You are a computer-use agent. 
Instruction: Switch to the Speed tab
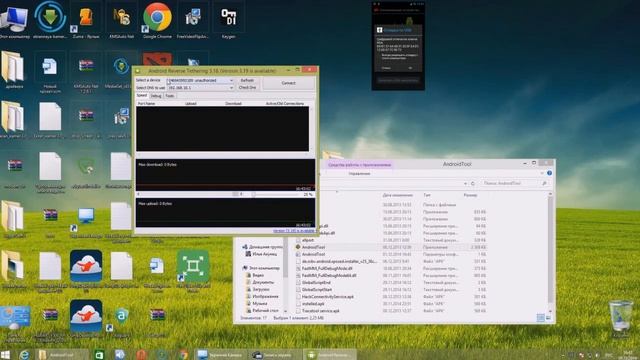(x=142, y=96)
